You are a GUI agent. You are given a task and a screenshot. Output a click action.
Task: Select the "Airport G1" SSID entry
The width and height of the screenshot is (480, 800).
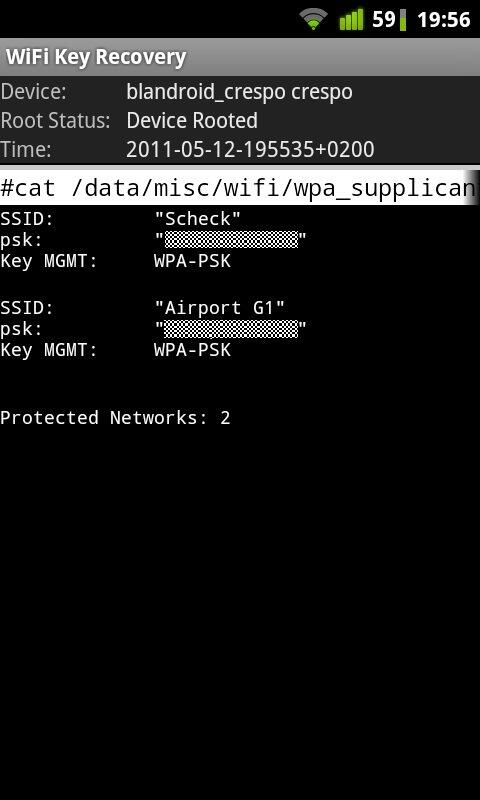click(219, 308)
